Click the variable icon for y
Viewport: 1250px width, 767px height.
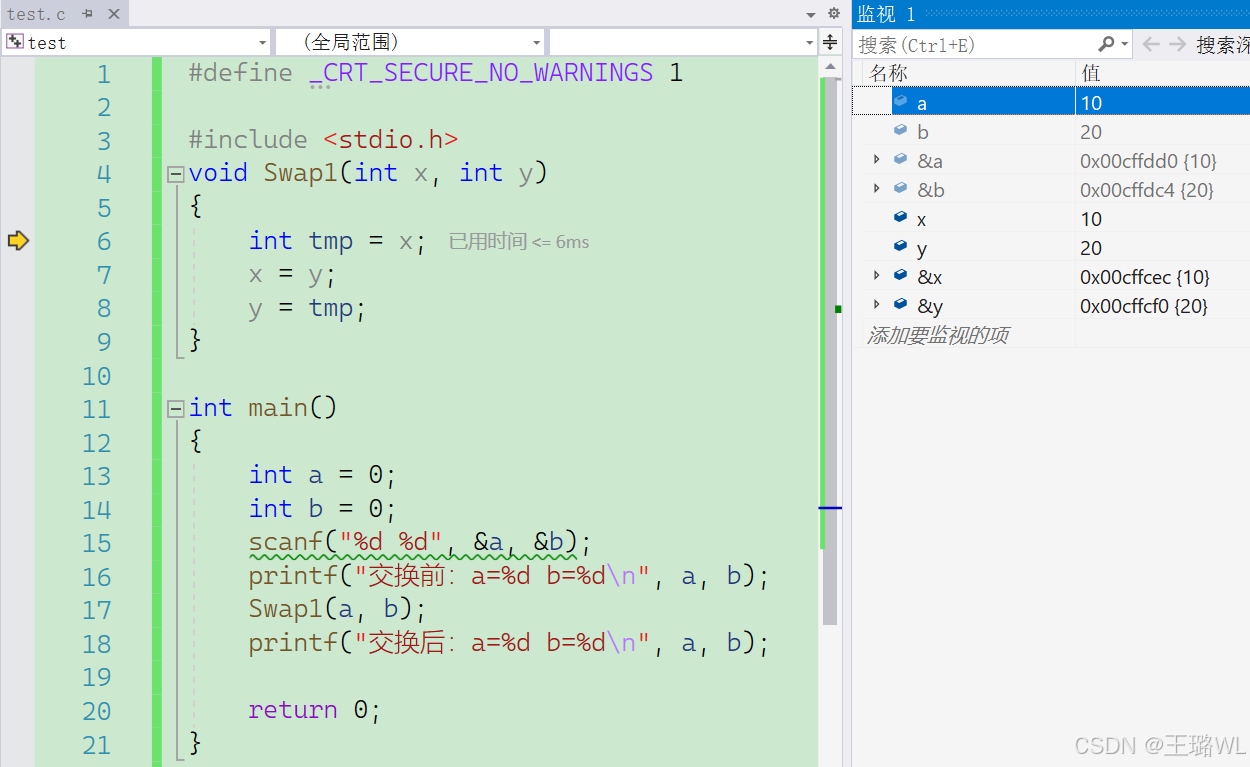pyautogui.click(x=901, y=246)
